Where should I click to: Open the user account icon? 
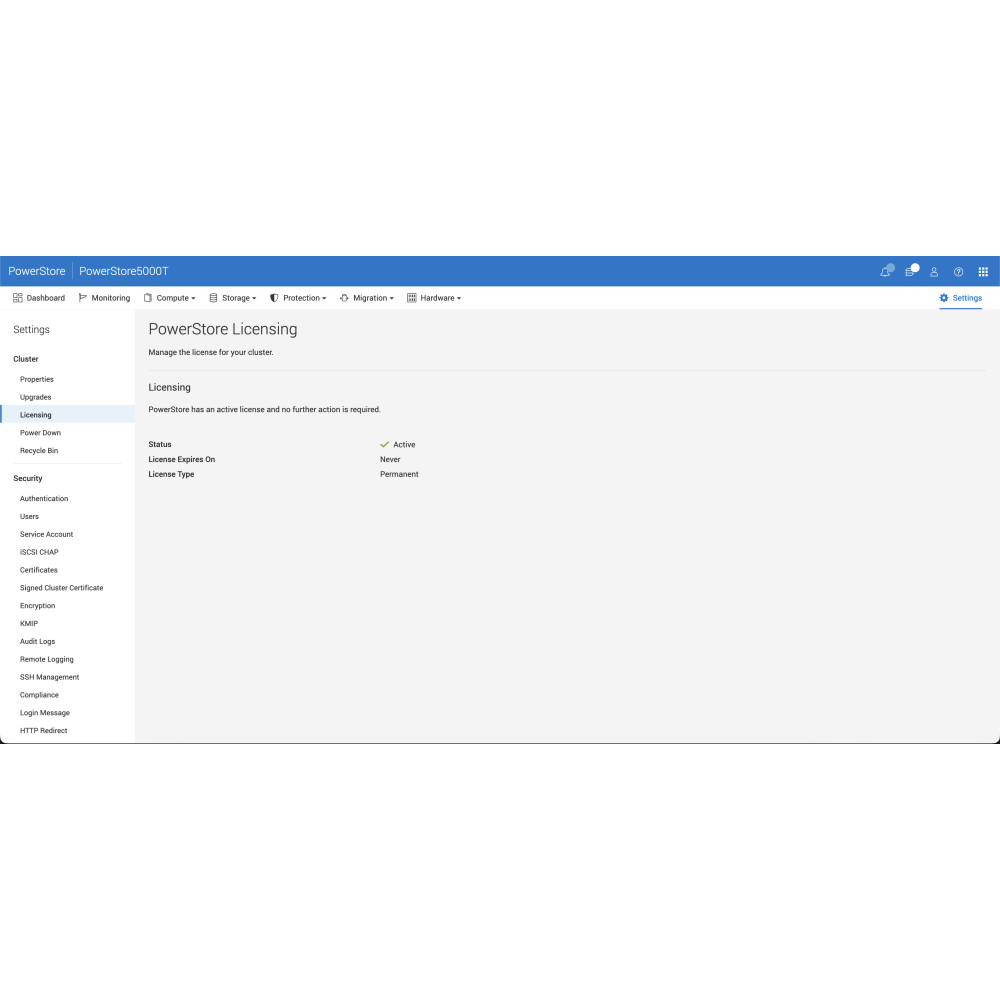[x=934, y=272]
